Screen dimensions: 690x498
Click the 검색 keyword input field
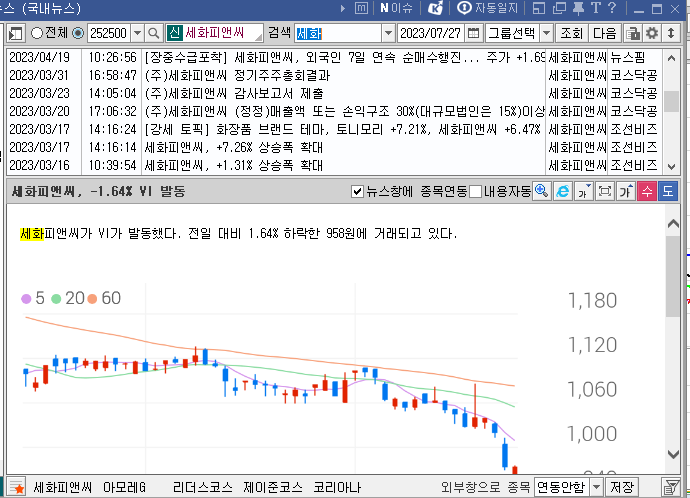pos(338,33)
